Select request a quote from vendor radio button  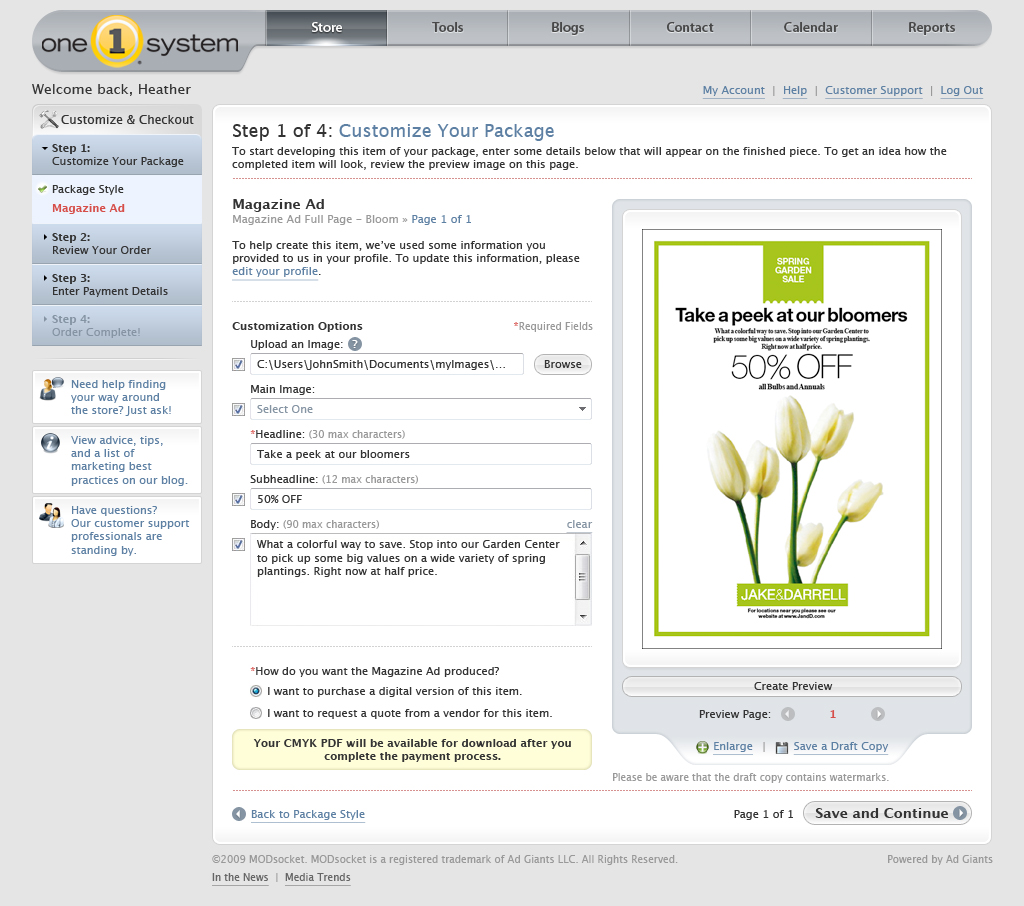[256, 713]
